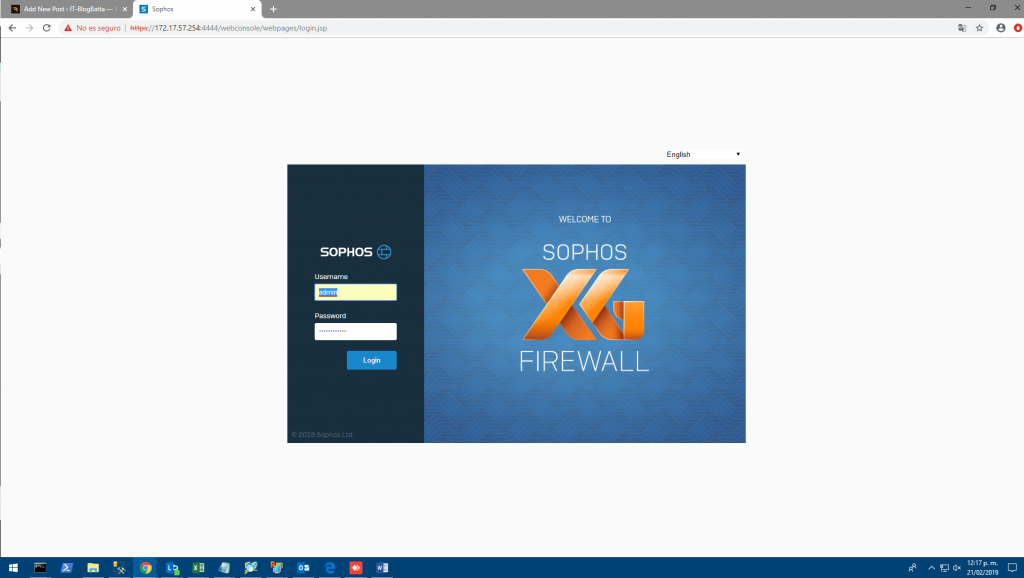1024x578 pixels.
Task: Open Command Prompt from the taskbar
Action: pos(40,568)
